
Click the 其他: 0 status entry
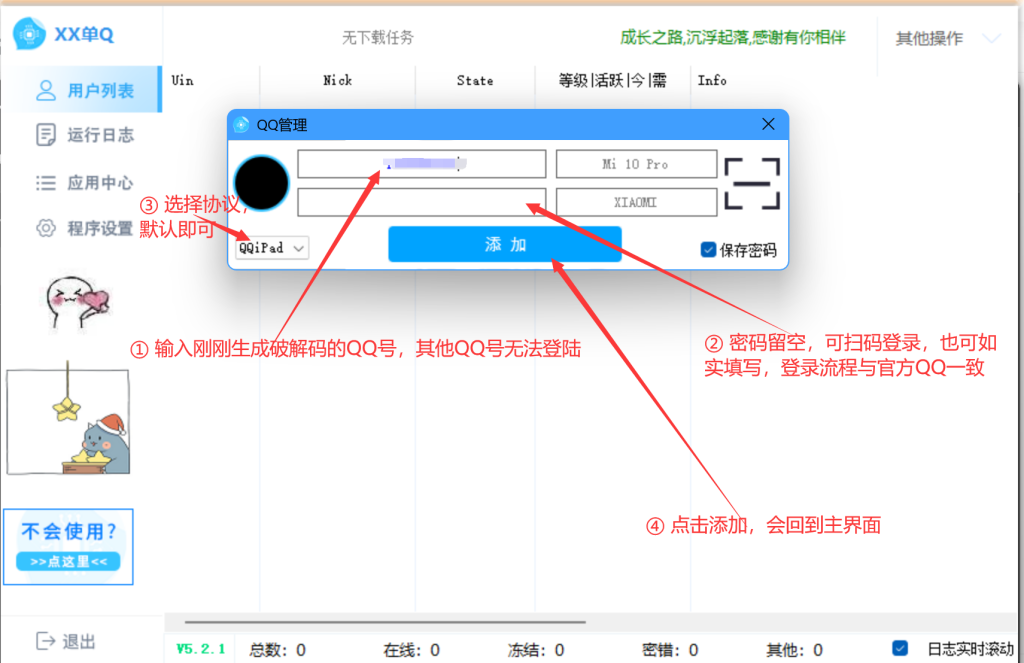click(x=794, y=650)
